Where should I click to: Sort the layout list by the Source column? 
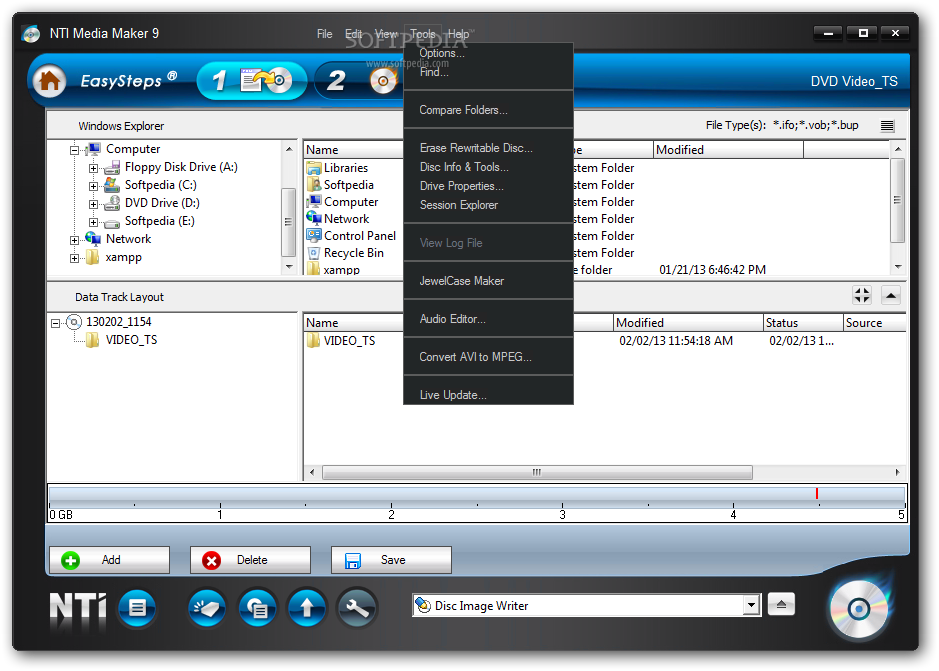[x=874, y=323]
